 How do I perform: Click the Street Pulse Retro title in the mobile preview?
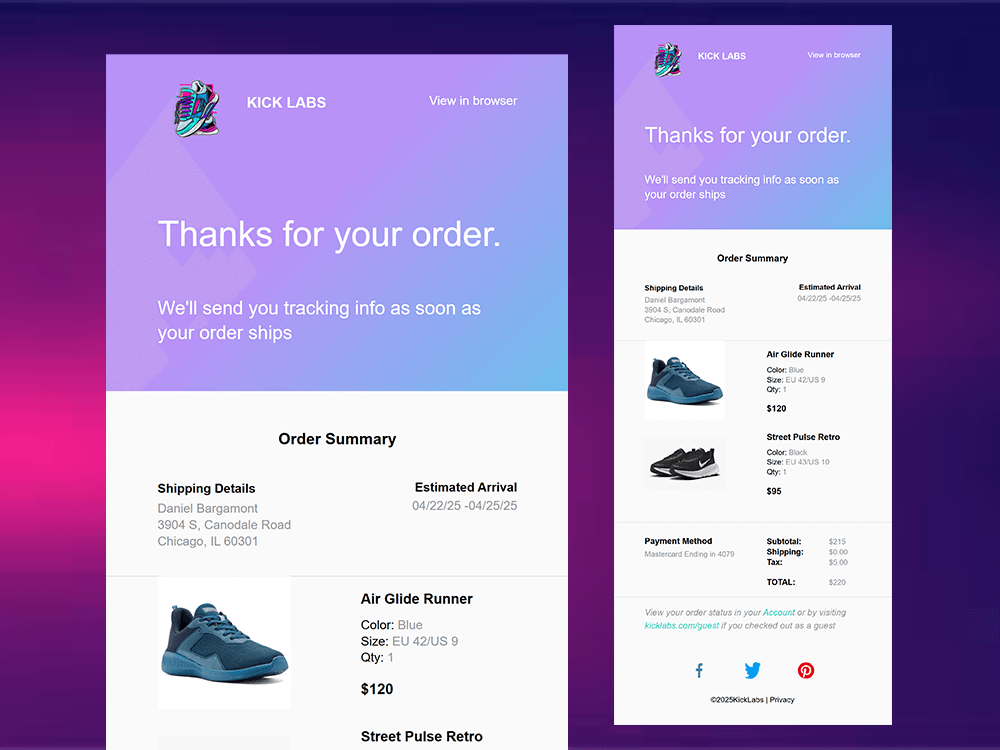click(803, 437)
